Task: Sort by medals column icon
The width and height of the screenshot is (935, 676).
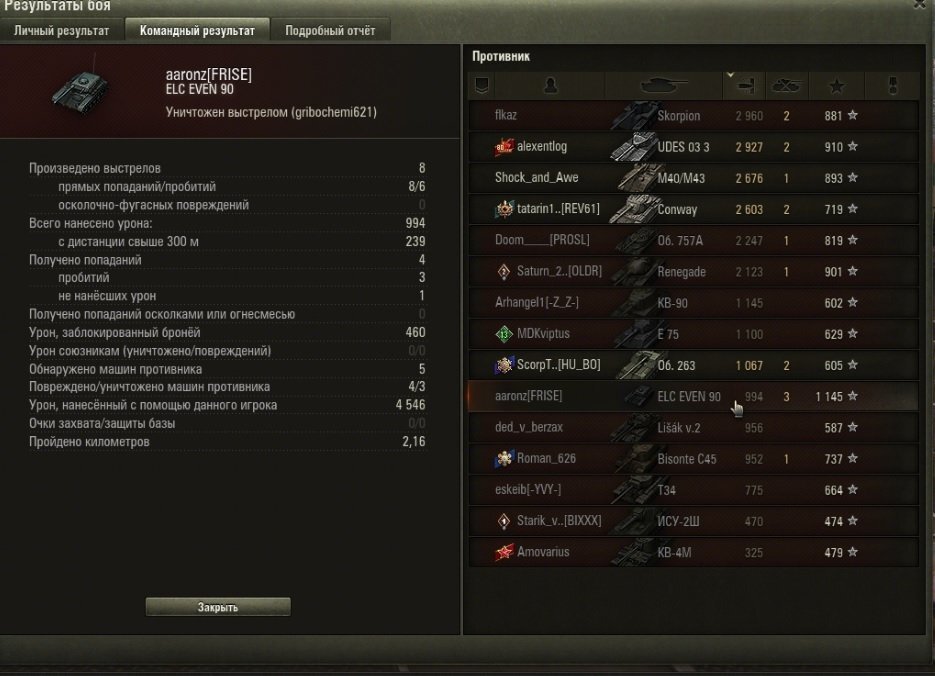Action: pyautogui.click(x=893, y=86)
